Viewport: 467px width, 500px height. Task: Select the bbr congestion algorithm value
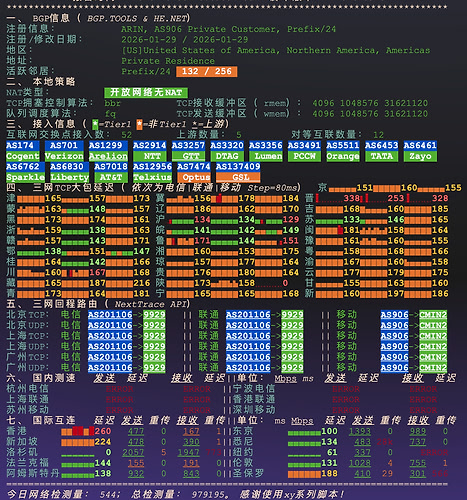112,103
